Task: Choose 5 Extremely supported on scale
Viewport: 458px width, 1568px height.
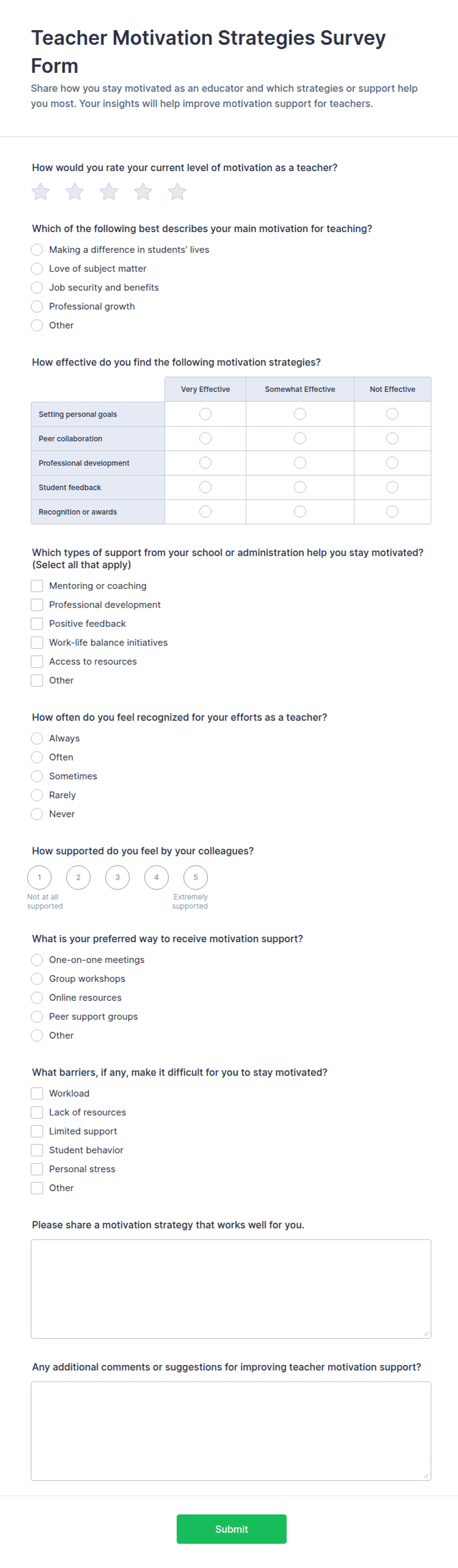Action: pos(196,877)
